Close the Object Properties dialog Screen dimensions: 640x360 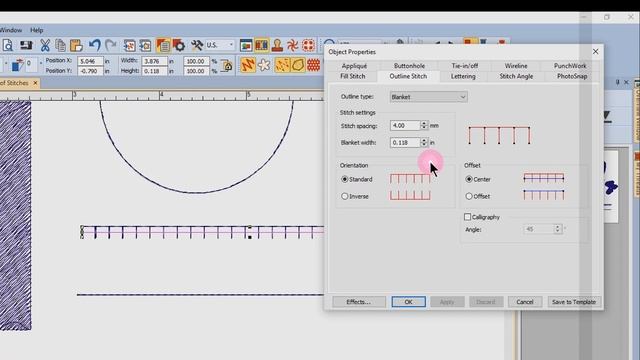coord(596,52)
